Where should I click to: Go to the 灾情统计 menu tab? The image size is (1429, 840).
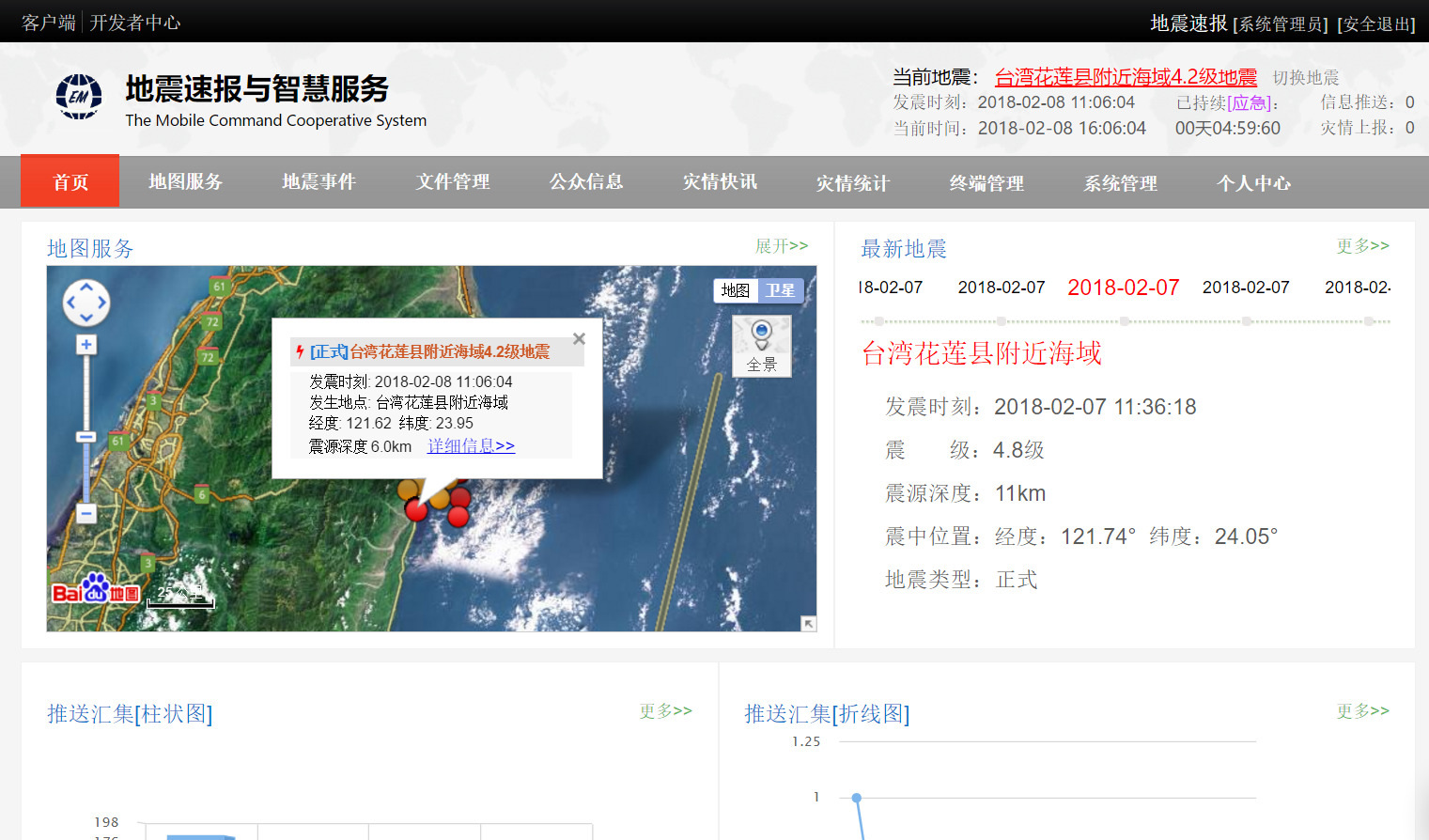[852, 182]
